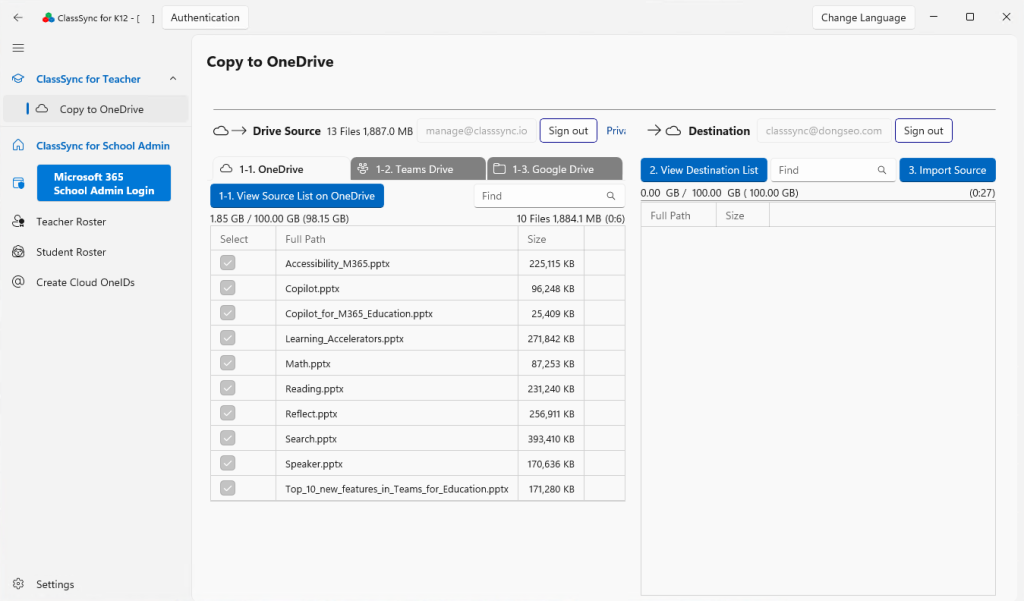Viewport: 1024px width, 601px height.
Task: Switch to the 1-3. Google Drive tab
Action: point(555,169)
